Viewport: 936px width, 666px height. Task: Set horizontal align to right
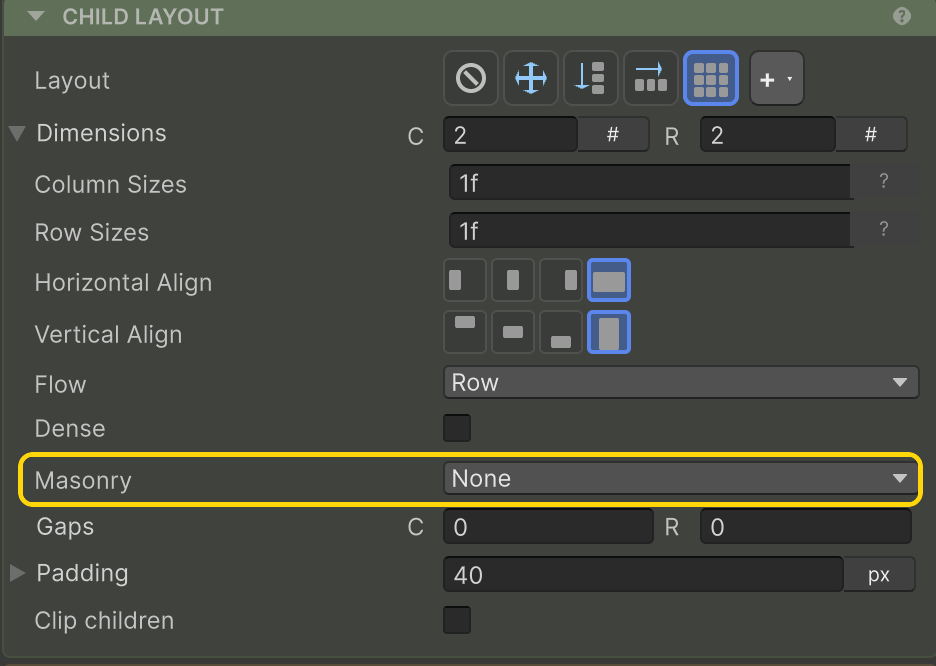pyautogui.click(x=561, y=280)
